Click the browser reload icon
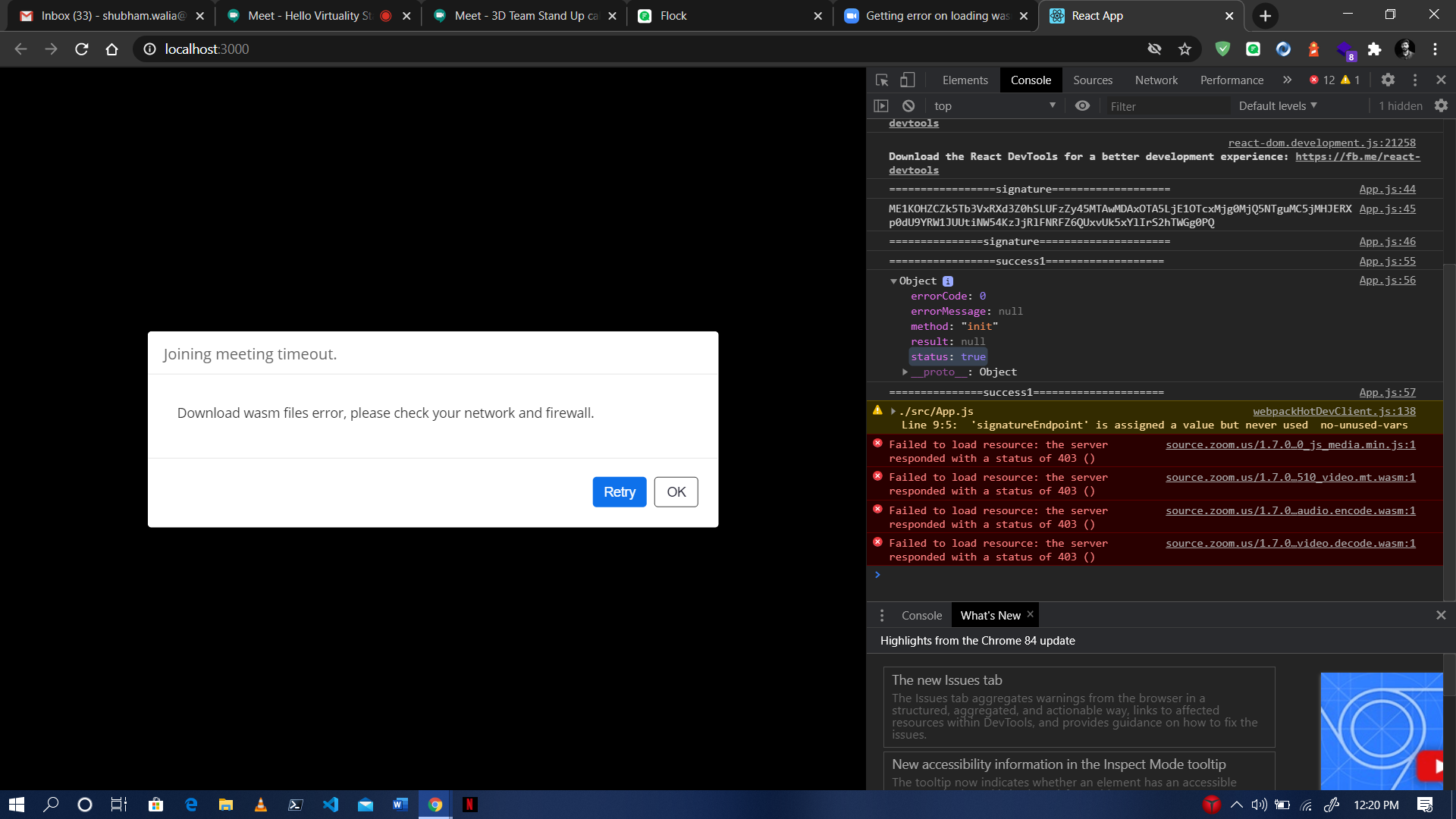 tap(82, 49)
